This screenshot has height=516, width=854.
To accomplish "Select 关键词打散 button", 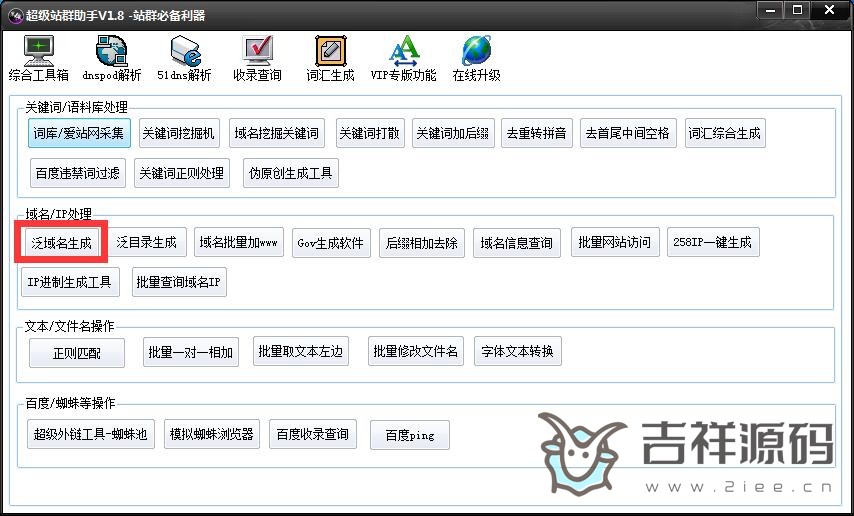I will click(x=370, y=133).
